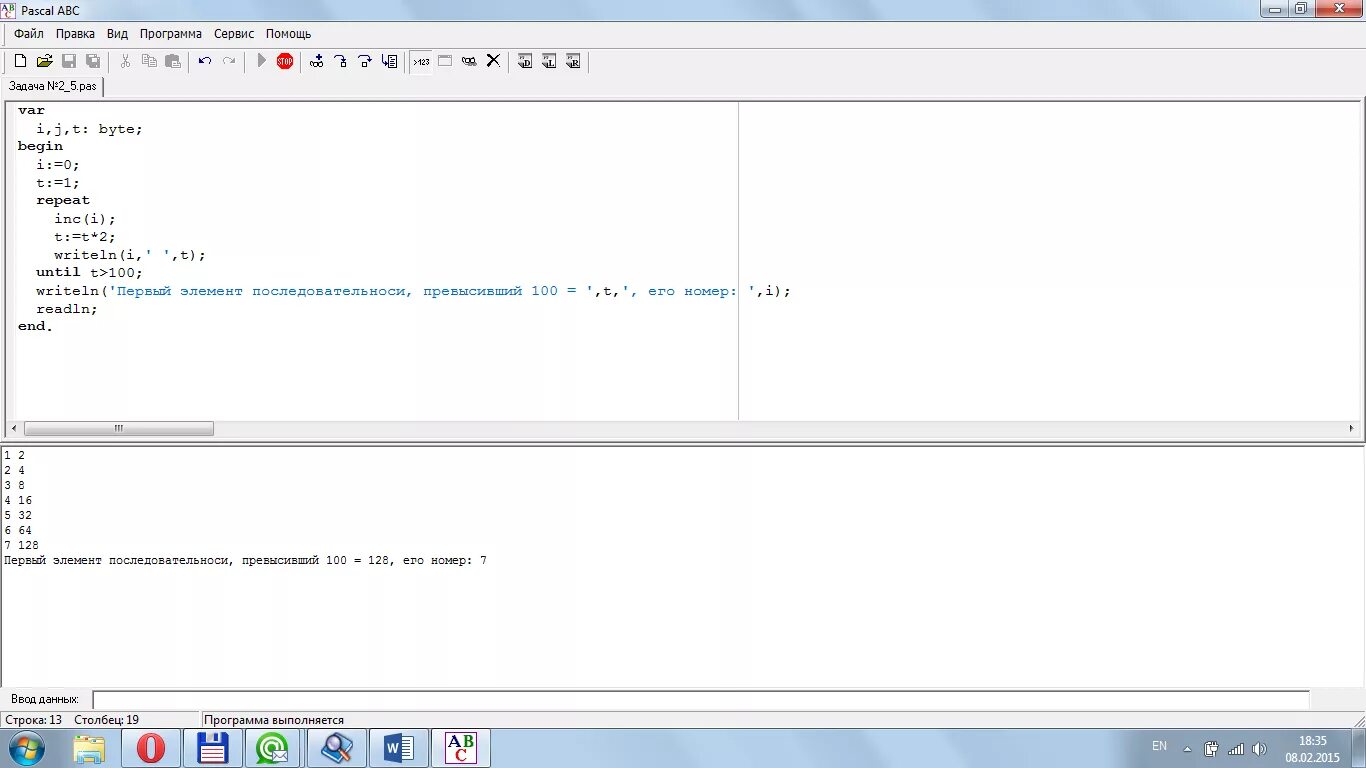1366x768 pixels.
Task: Run the program with the play icon
Action: coord(261,61)
